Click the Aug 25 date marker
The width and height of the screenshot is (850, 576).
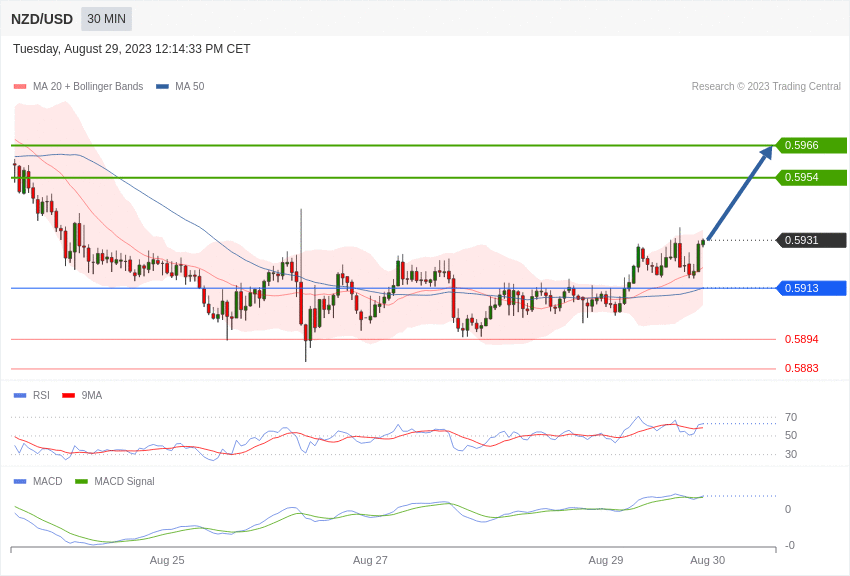coord(167,560)
